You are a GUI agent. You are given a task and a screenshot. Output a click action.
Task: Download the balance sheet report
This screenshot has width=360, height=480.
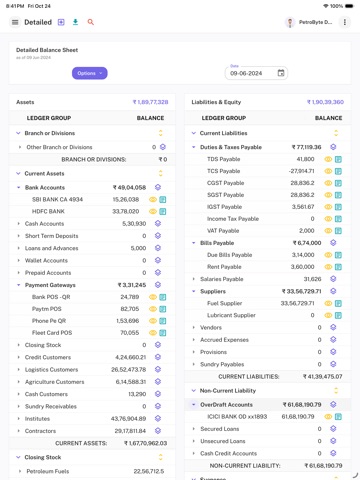pos(75,22)
